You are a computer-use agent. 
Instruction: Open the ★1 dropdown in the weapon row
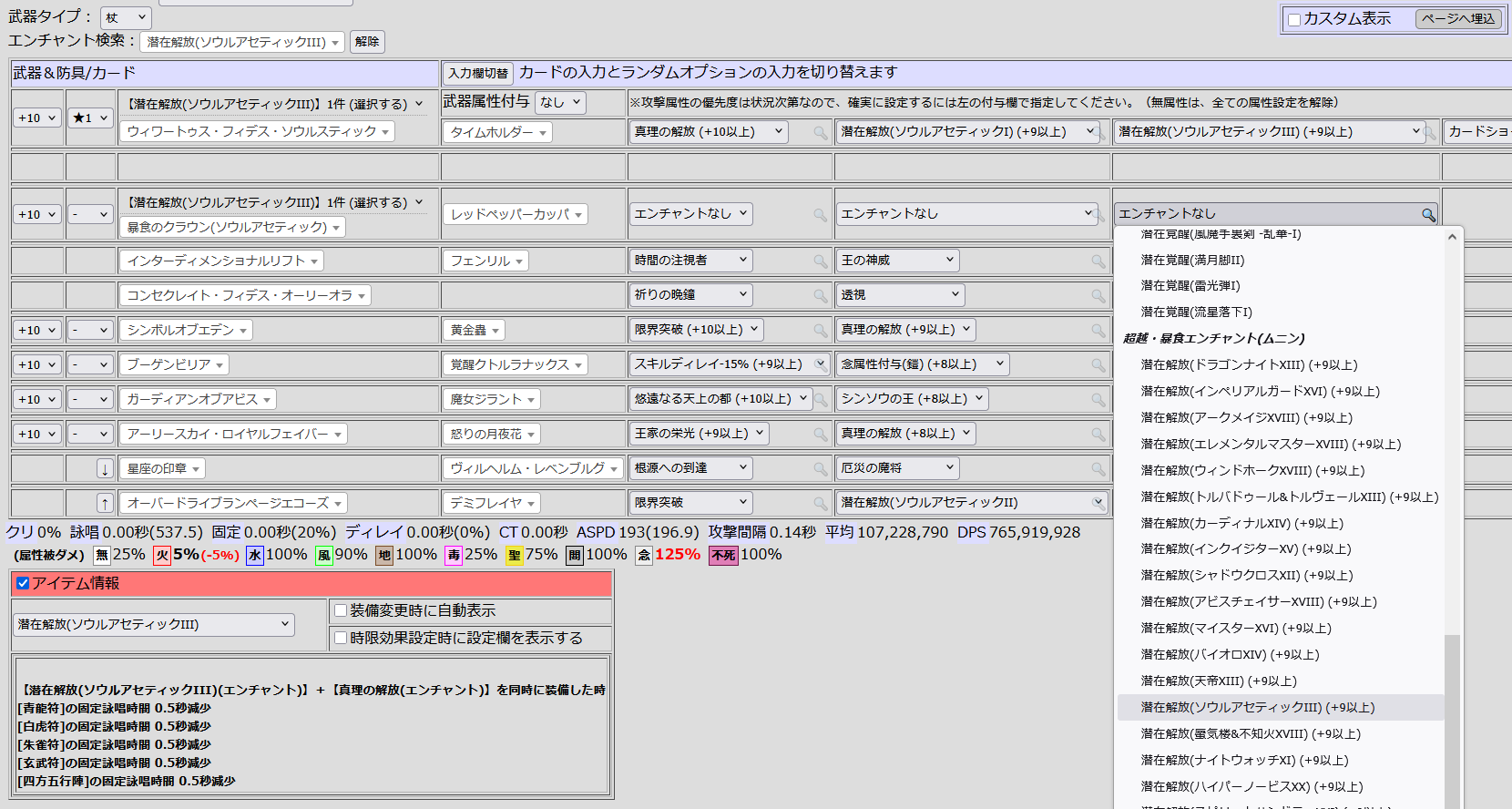tap(90, 118)
